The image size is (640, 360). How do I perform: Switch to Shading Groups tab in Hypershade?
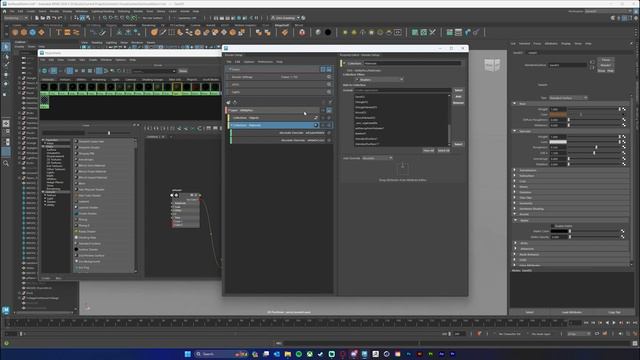[x=152, y=79]
